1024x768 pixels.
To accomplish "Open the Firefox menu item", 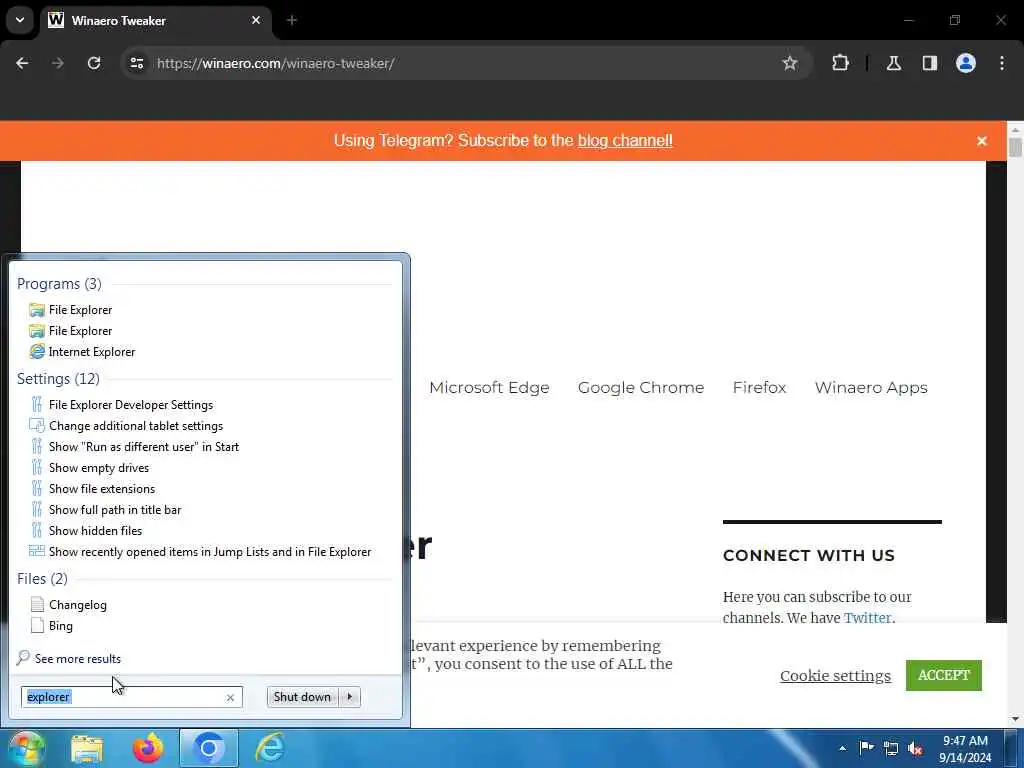I will (x=760, y=387).
